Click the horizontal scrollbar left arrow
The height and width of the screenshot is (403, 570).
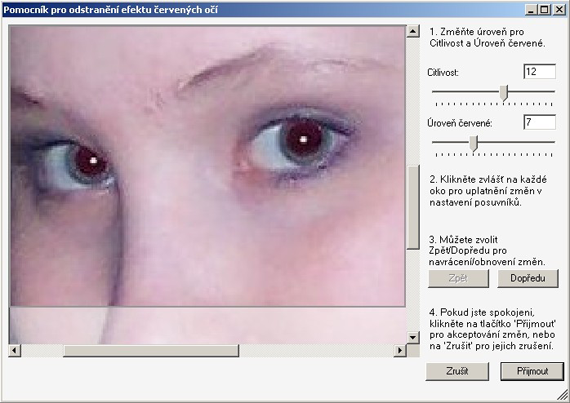pos(15,351)
